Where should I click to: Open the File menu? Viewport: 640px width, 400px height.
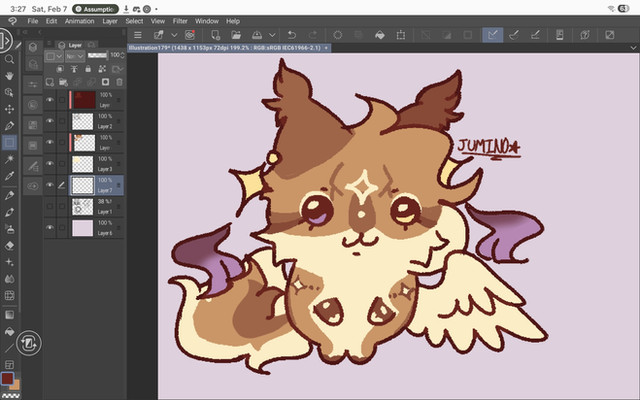33,21
